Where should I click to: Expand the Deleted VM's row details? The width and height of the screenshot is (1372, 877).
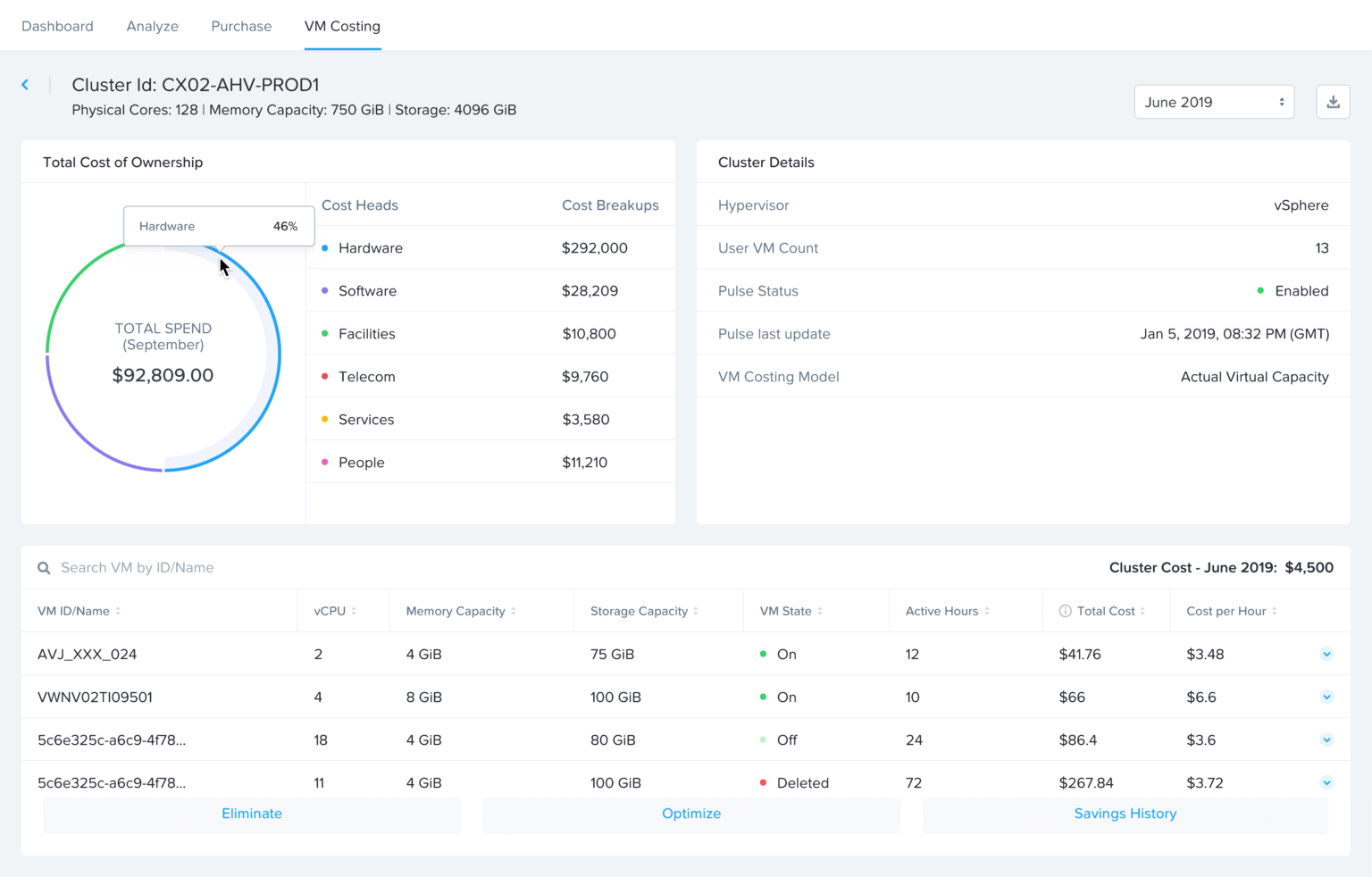(x=1326, y=782)
